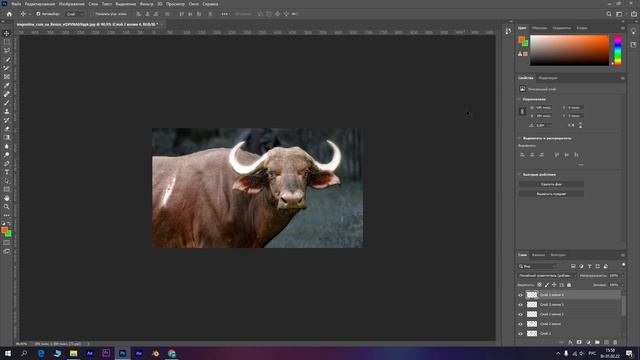Screen dimensions: 640x360
Task: Hide layer Слой 2 копия 2
Action: click(520, 314)
